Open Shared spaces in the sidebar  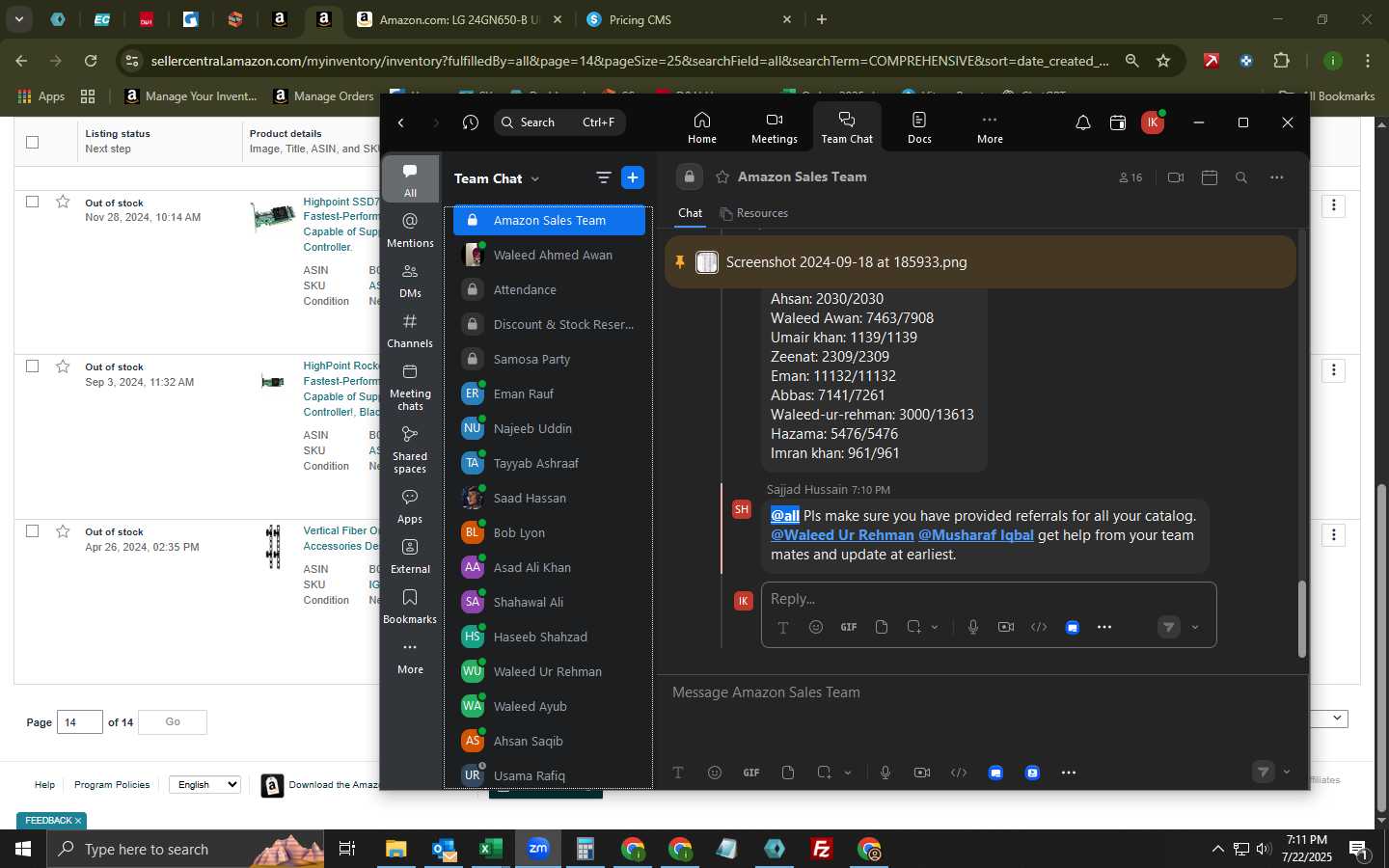click(410, 448)
